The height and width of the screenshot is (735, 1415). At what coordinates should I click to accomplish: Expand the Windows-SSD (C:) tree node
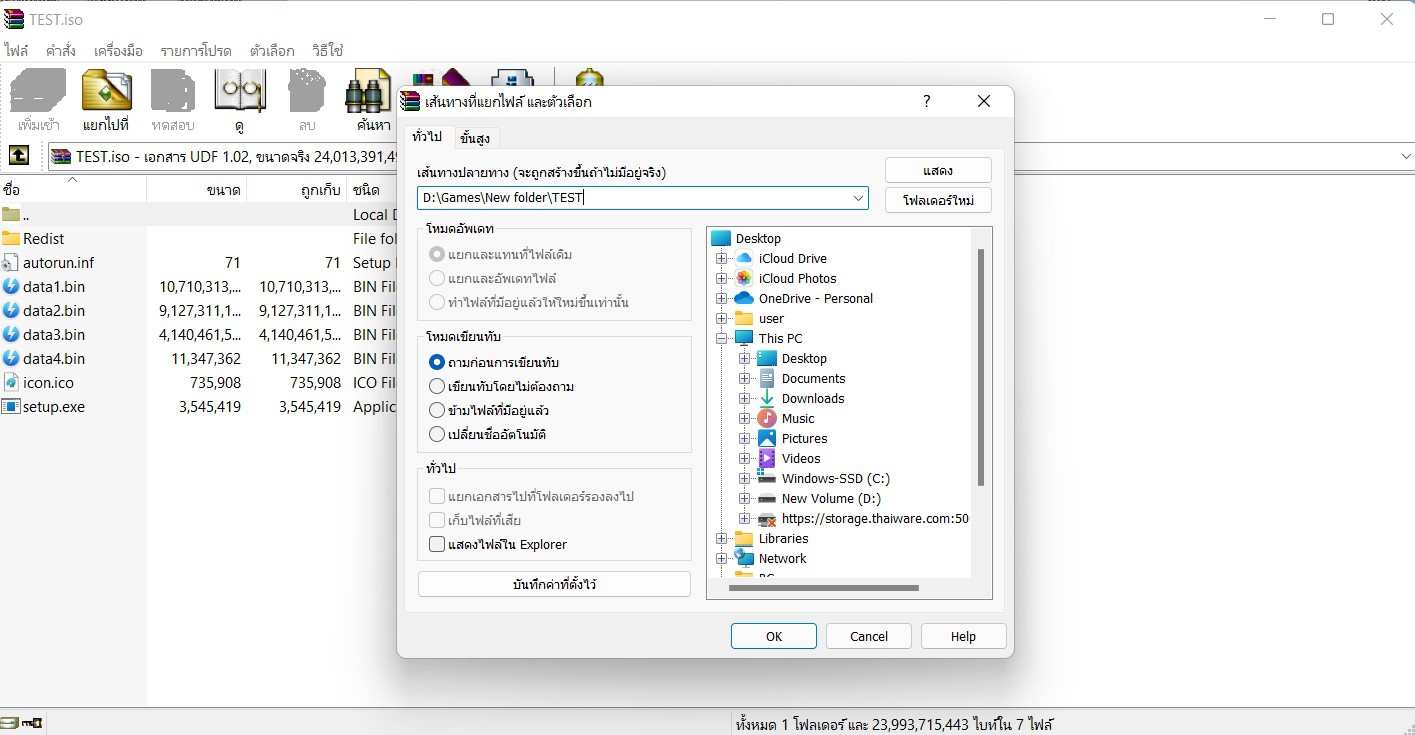coord(744,478)
